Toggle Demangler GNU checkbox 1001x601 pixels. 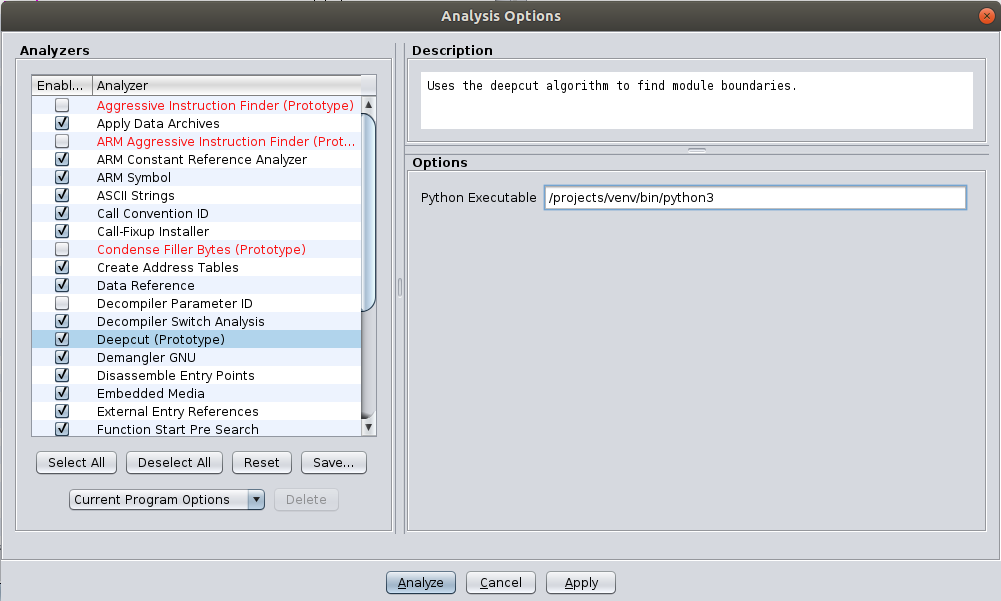point(62,357)
